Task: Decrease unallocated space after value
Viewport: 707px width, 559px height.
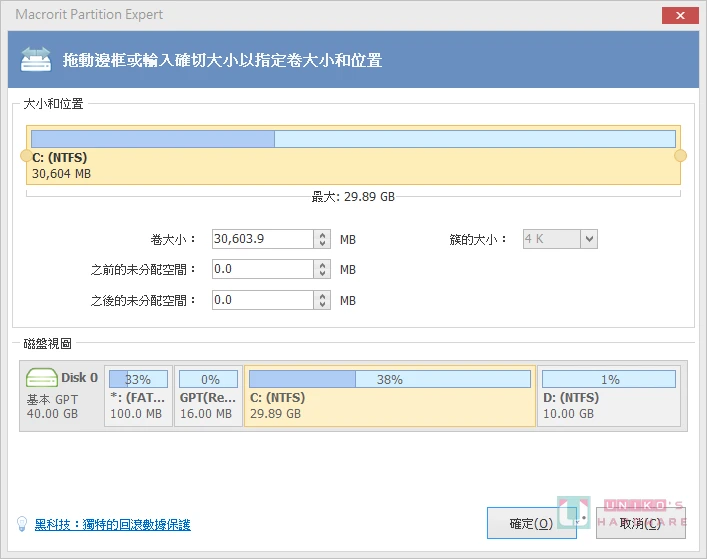Action: (x=322, y=304)
